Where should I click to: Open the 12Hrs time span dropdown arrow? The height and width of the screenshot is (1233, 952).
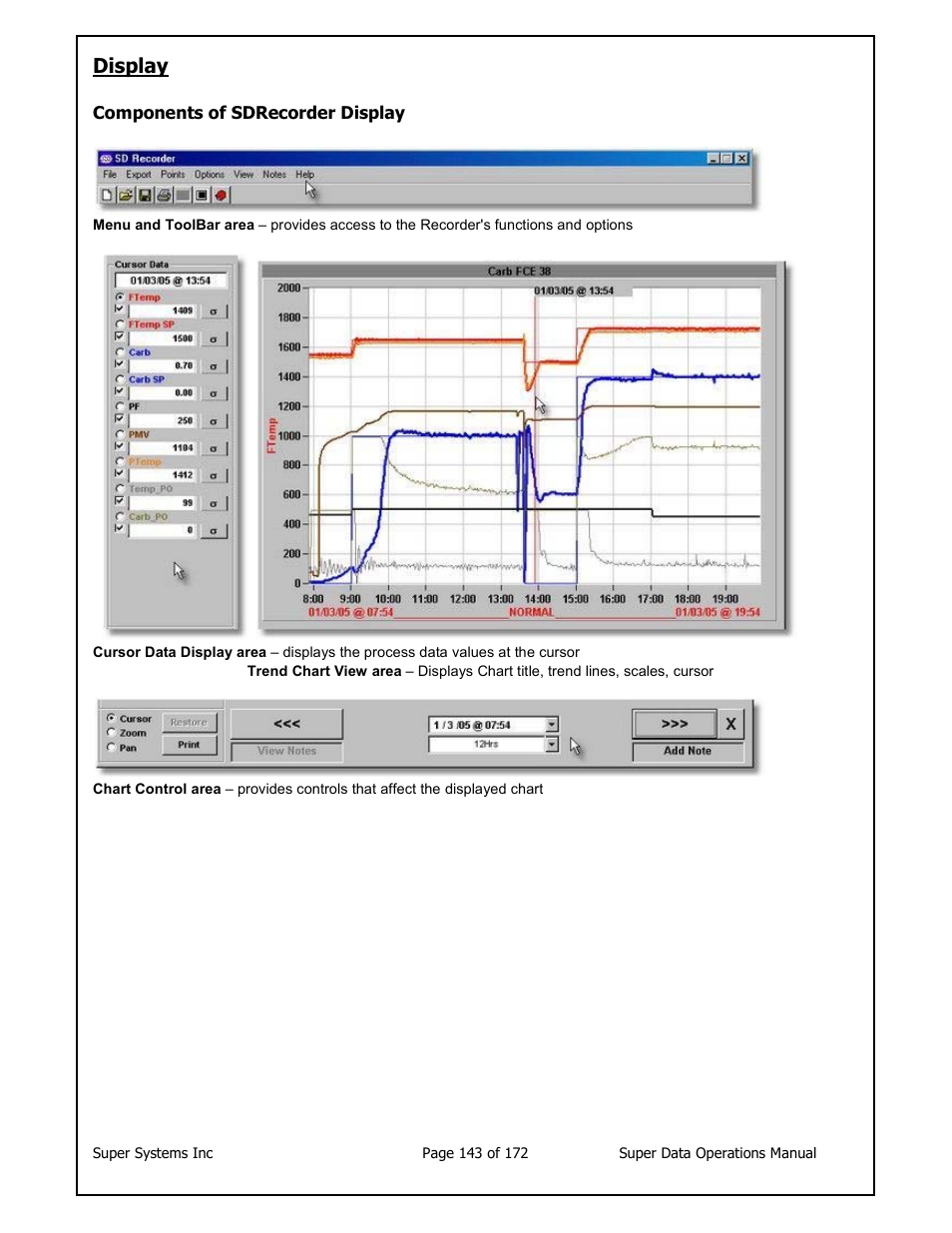(552, 744)
